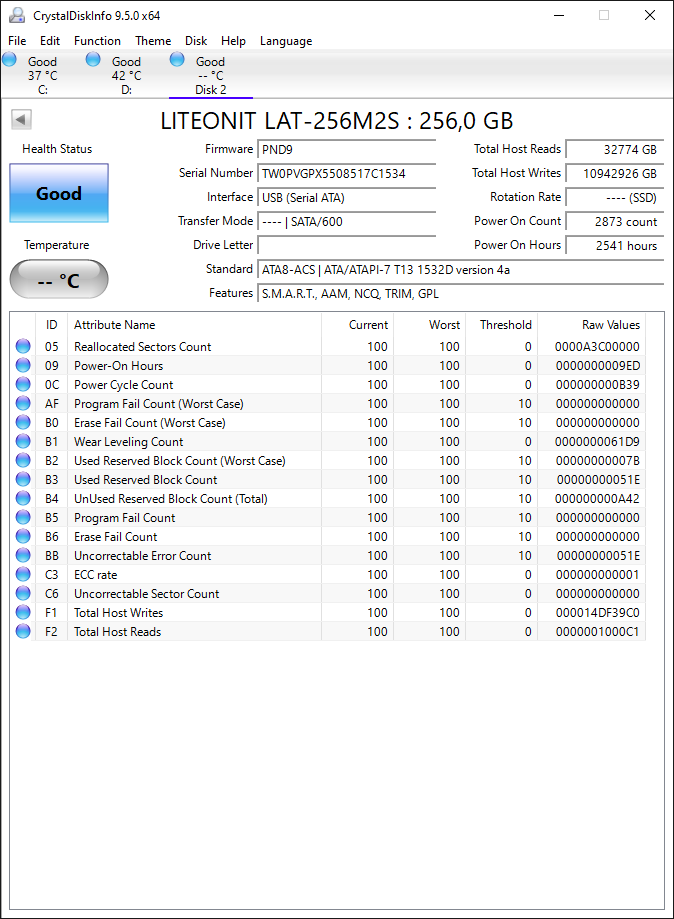Click the ECC rate status icon

(23, 574)
